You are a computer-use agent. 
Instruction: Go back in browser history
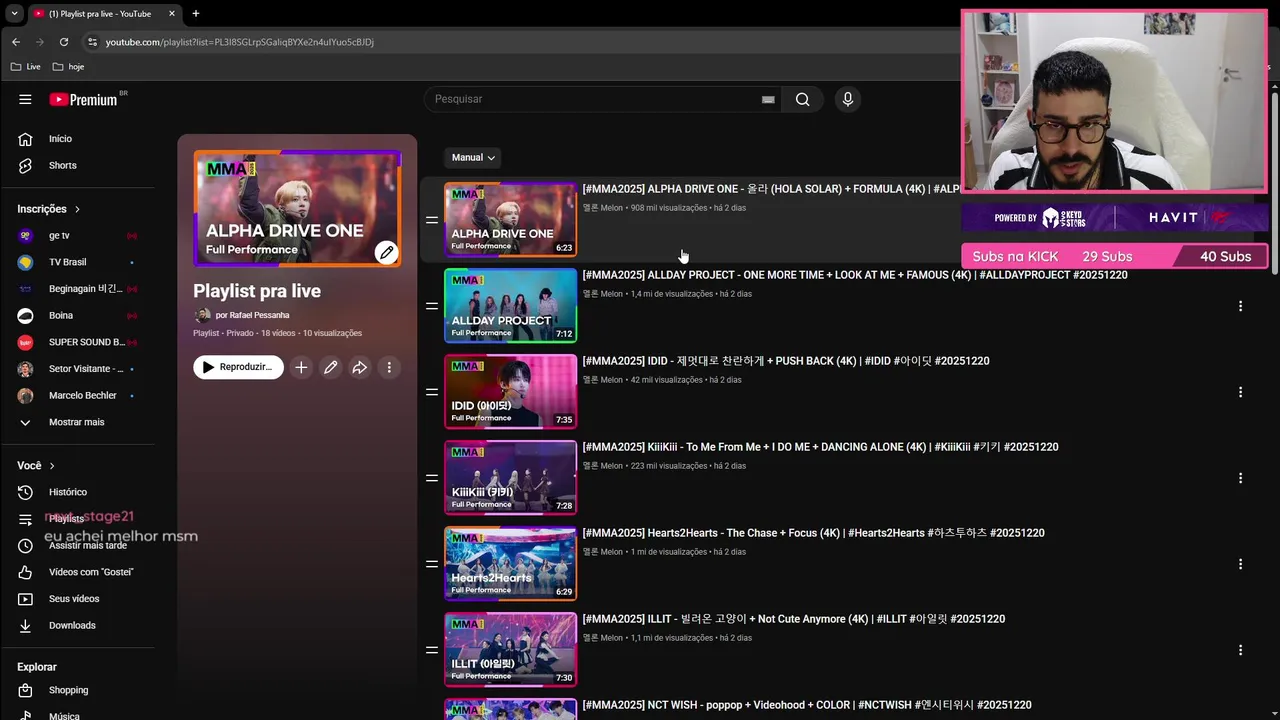(x=16, y=42)
